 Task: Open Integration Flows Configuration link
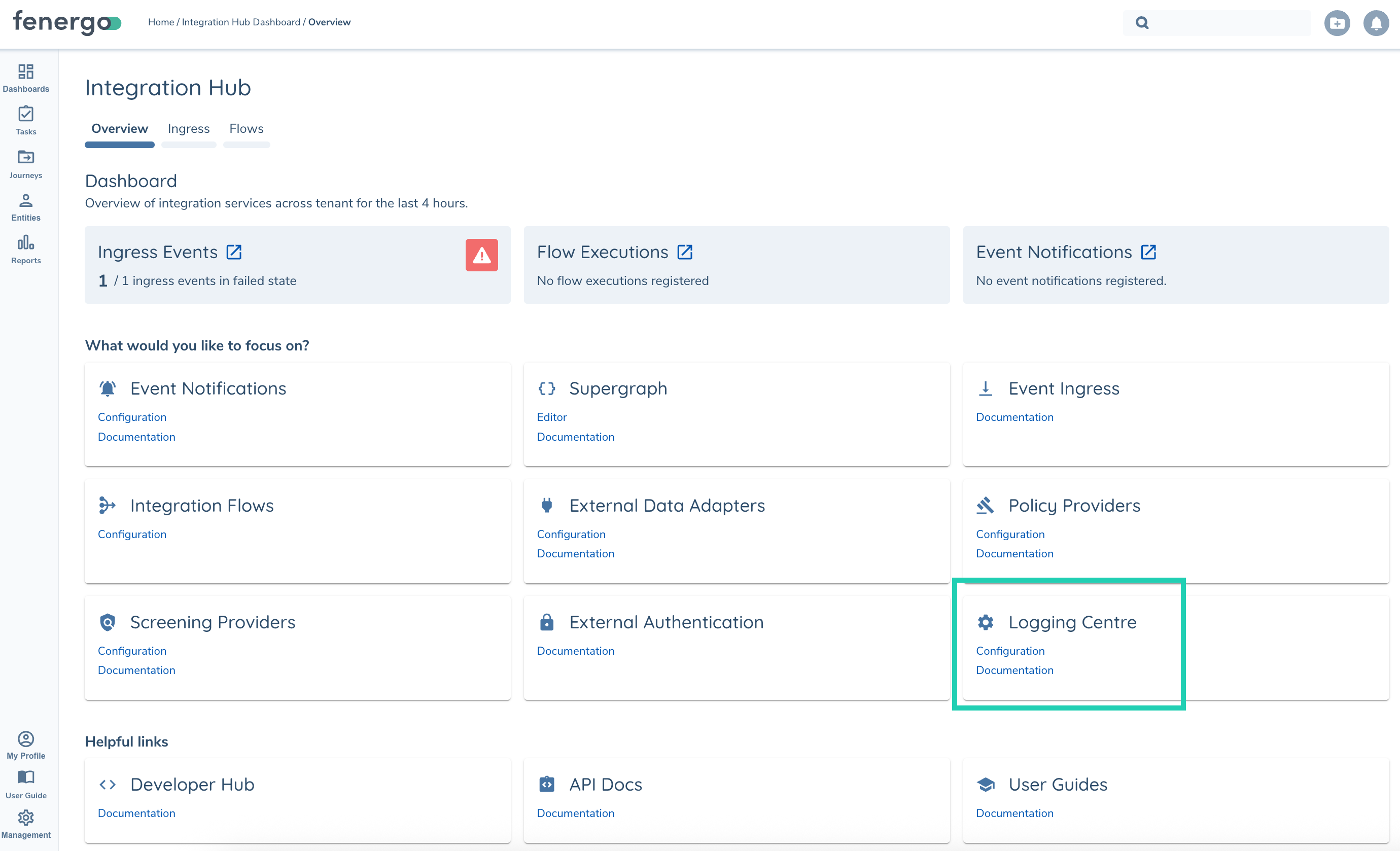[x=132, y=534]
